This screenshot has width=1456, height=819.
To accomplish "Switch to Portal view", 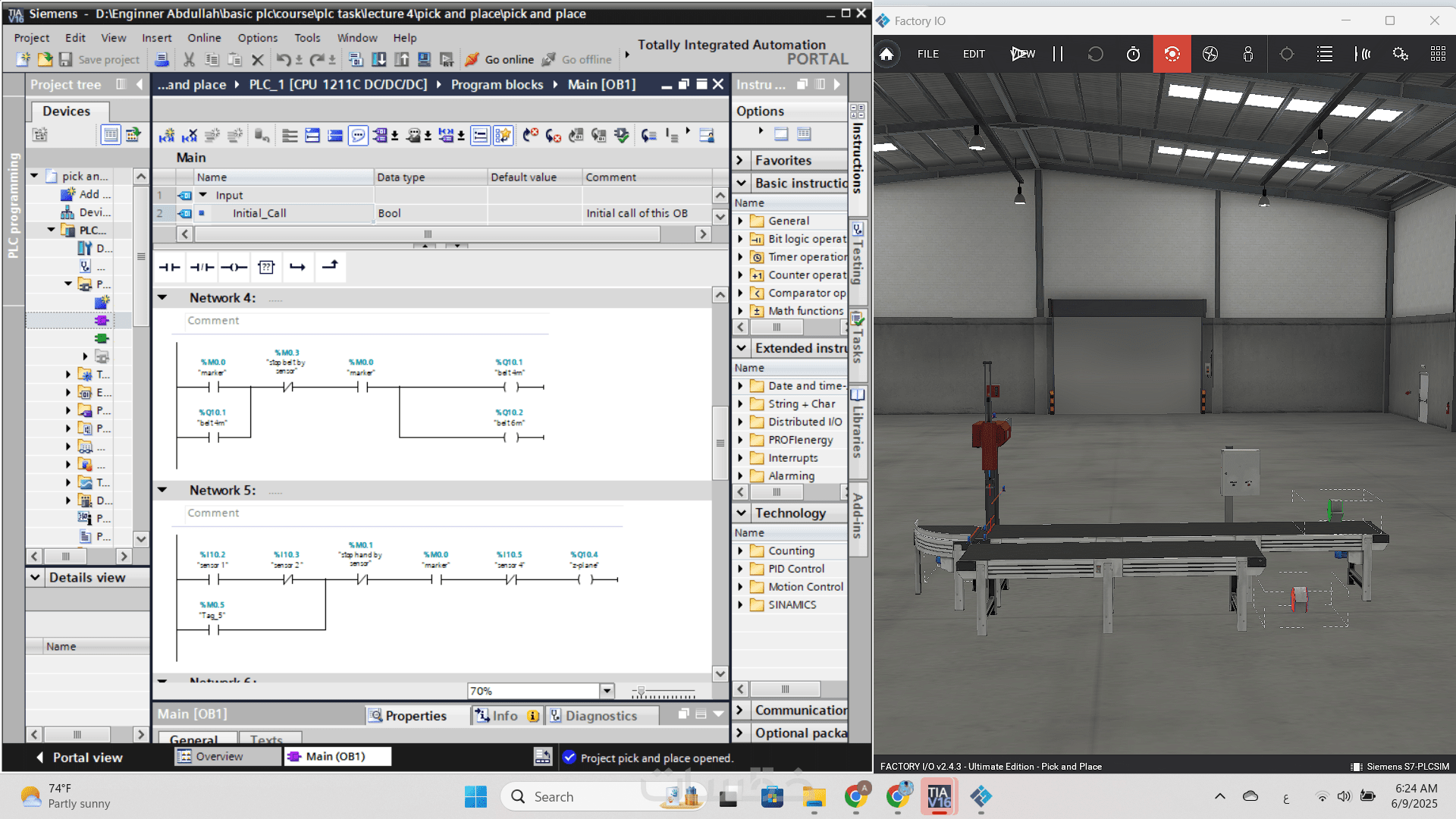I will [79, 757].
